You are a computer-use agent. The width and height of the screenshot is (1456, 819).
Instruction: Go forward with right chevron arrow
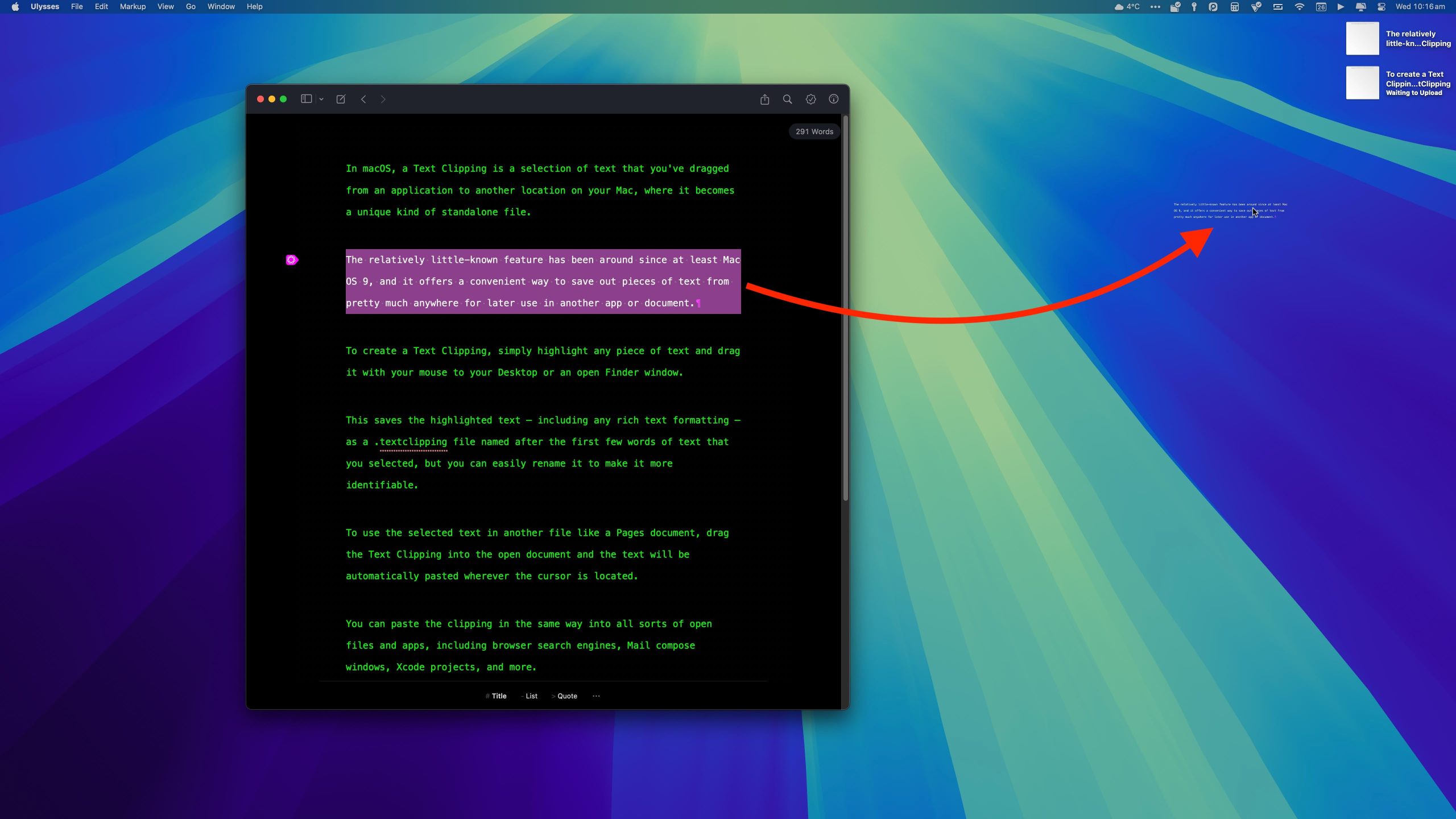(383, 99)
